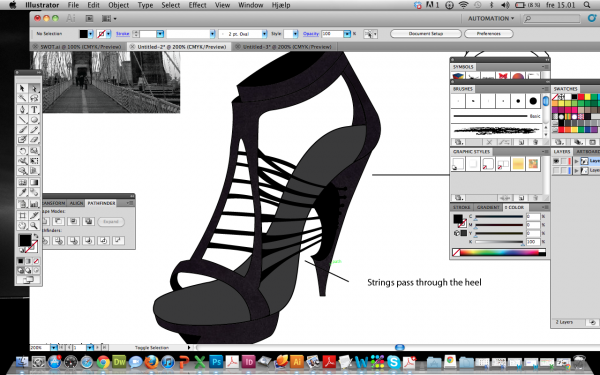
Task: Click the K slider in Color panel
Action: pos(499,242)
